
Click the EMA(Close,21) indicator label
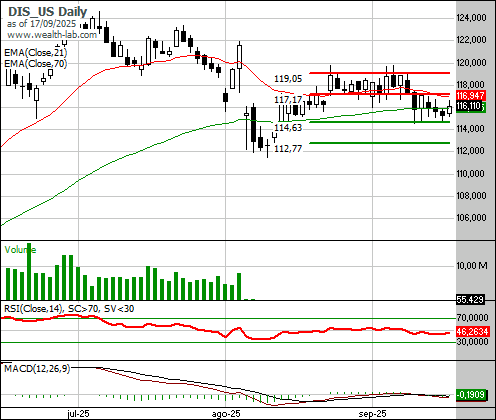tap(35, 53)
